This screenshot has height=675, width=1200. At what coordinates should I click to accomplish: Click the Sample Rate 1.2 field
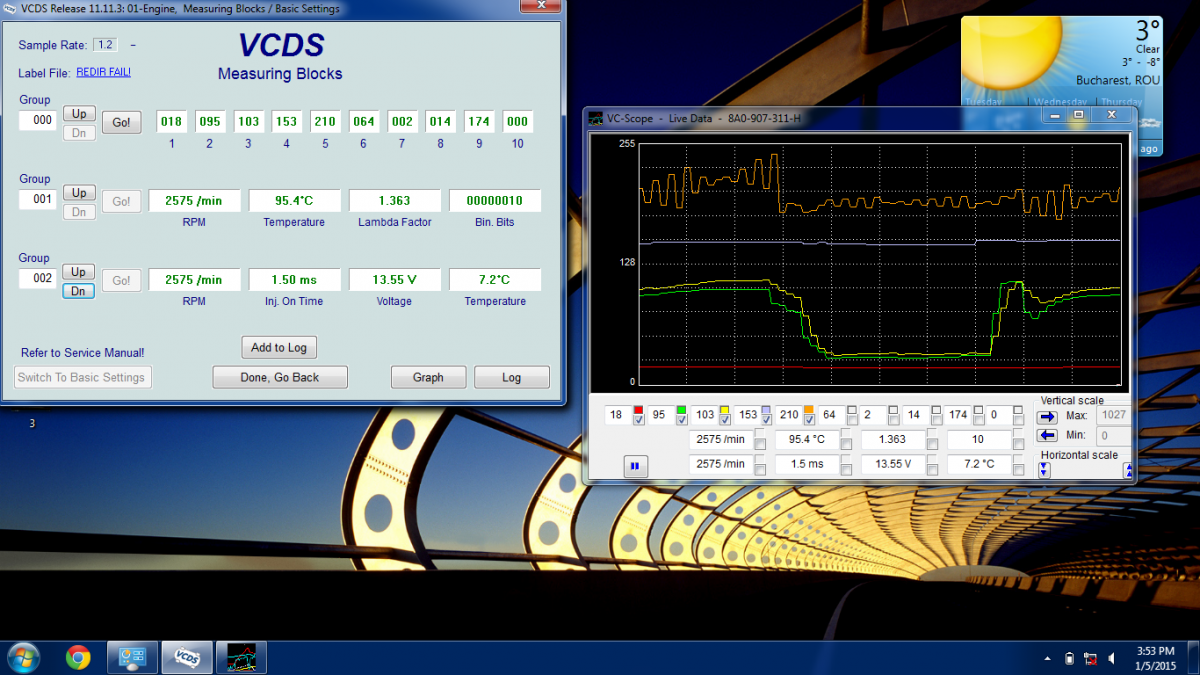click(x=105, y=44)
